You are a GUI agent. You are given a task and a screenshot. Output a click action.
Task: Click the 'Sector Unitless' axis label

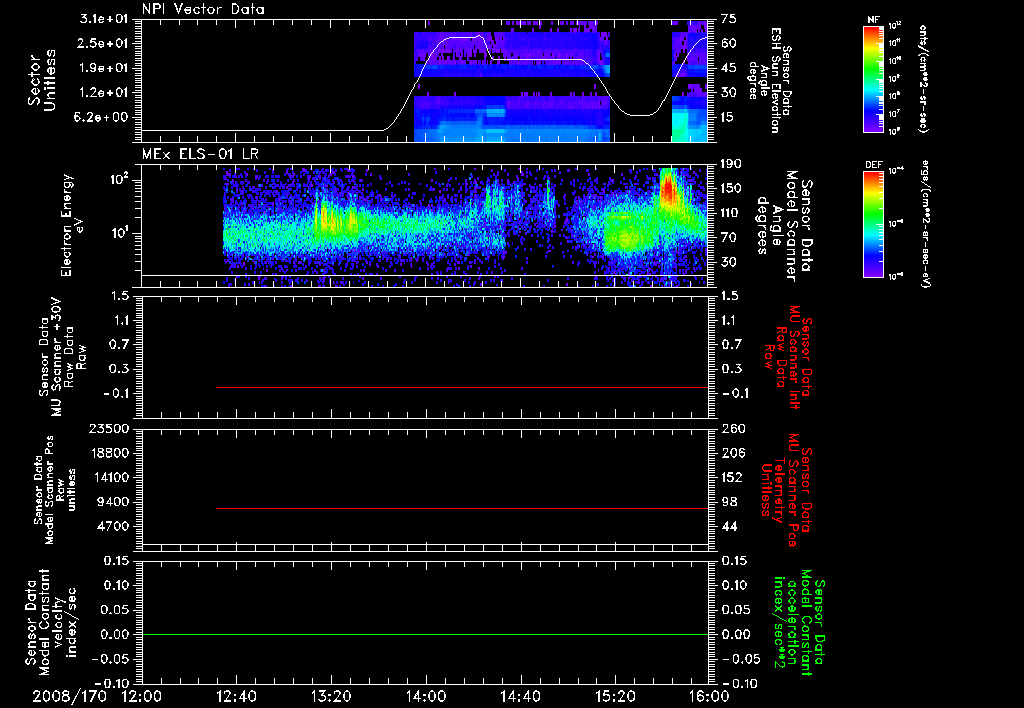click(x=42, y=80)
